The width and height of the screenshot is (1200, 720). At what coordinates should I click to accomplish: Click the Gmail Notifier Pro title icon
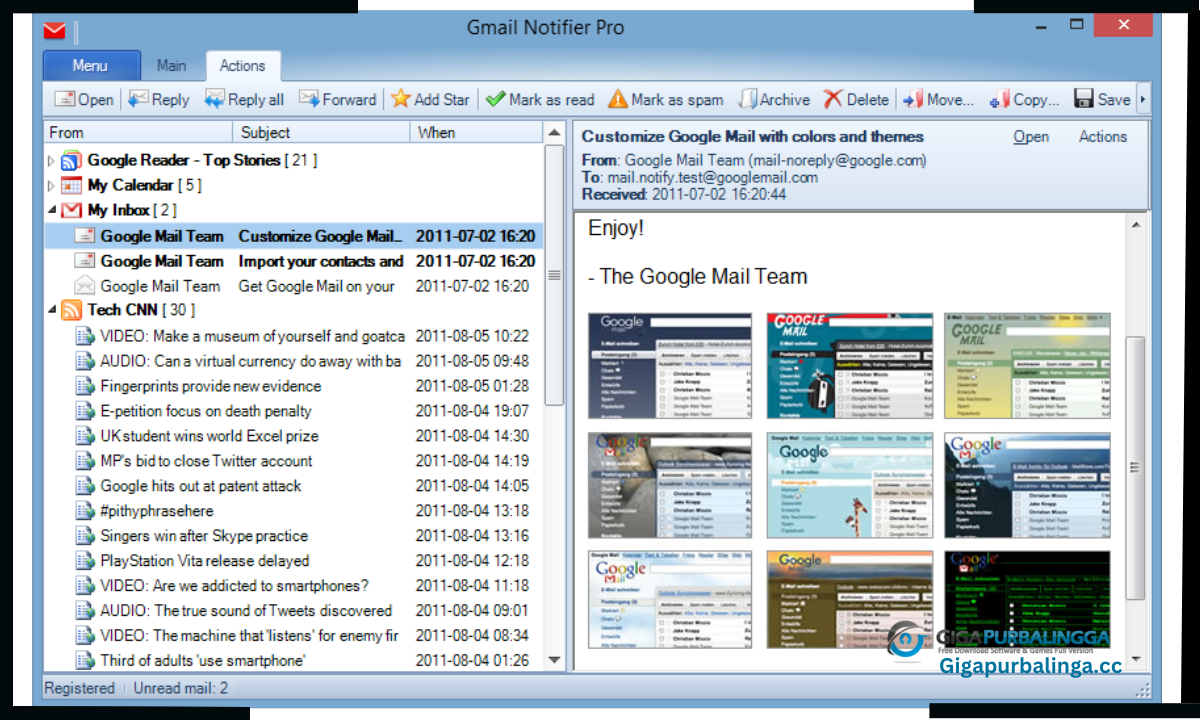55,30
